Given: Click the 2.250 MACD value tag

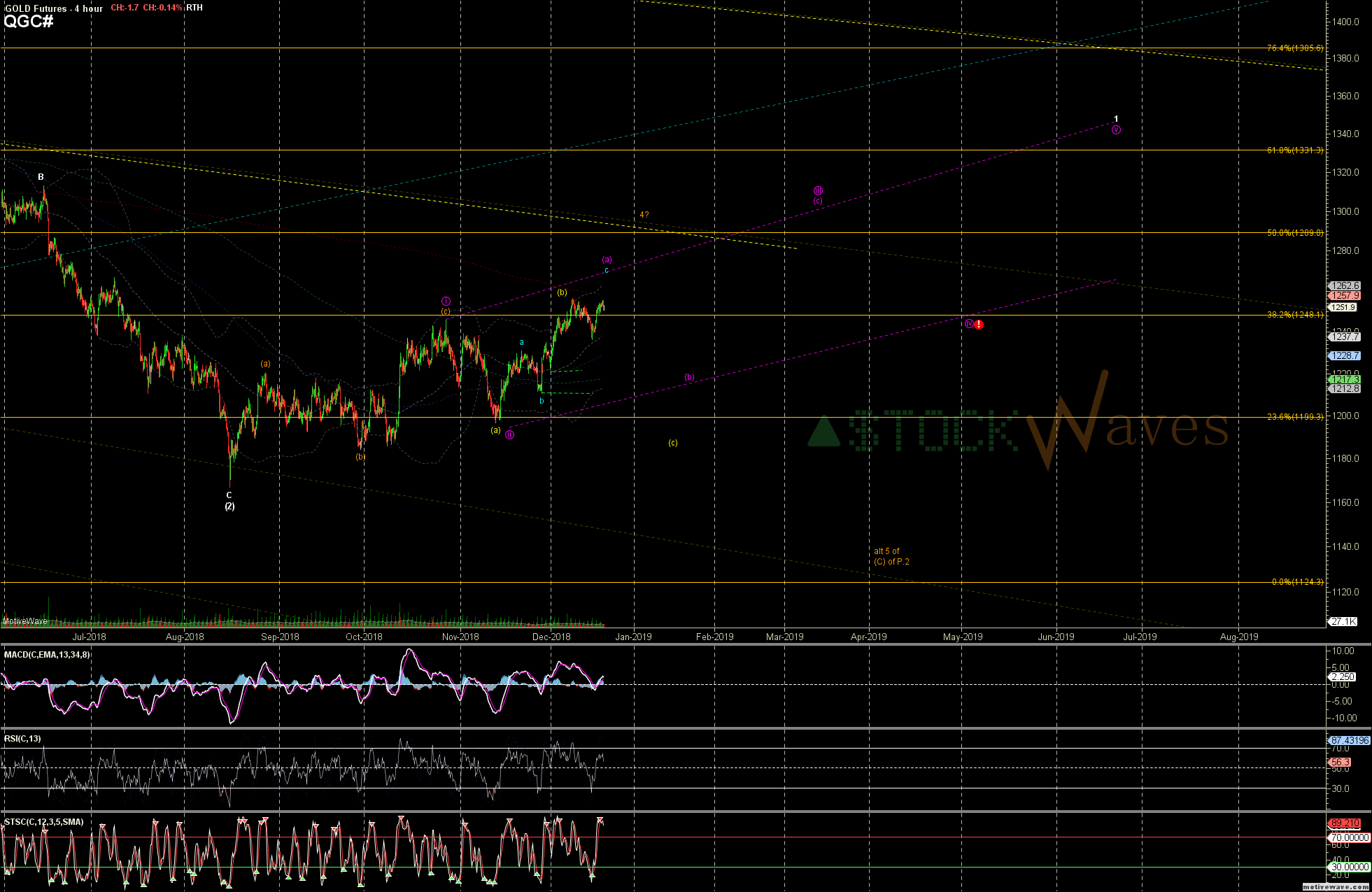Looking at the screenshot, I should coord(1343,677).
